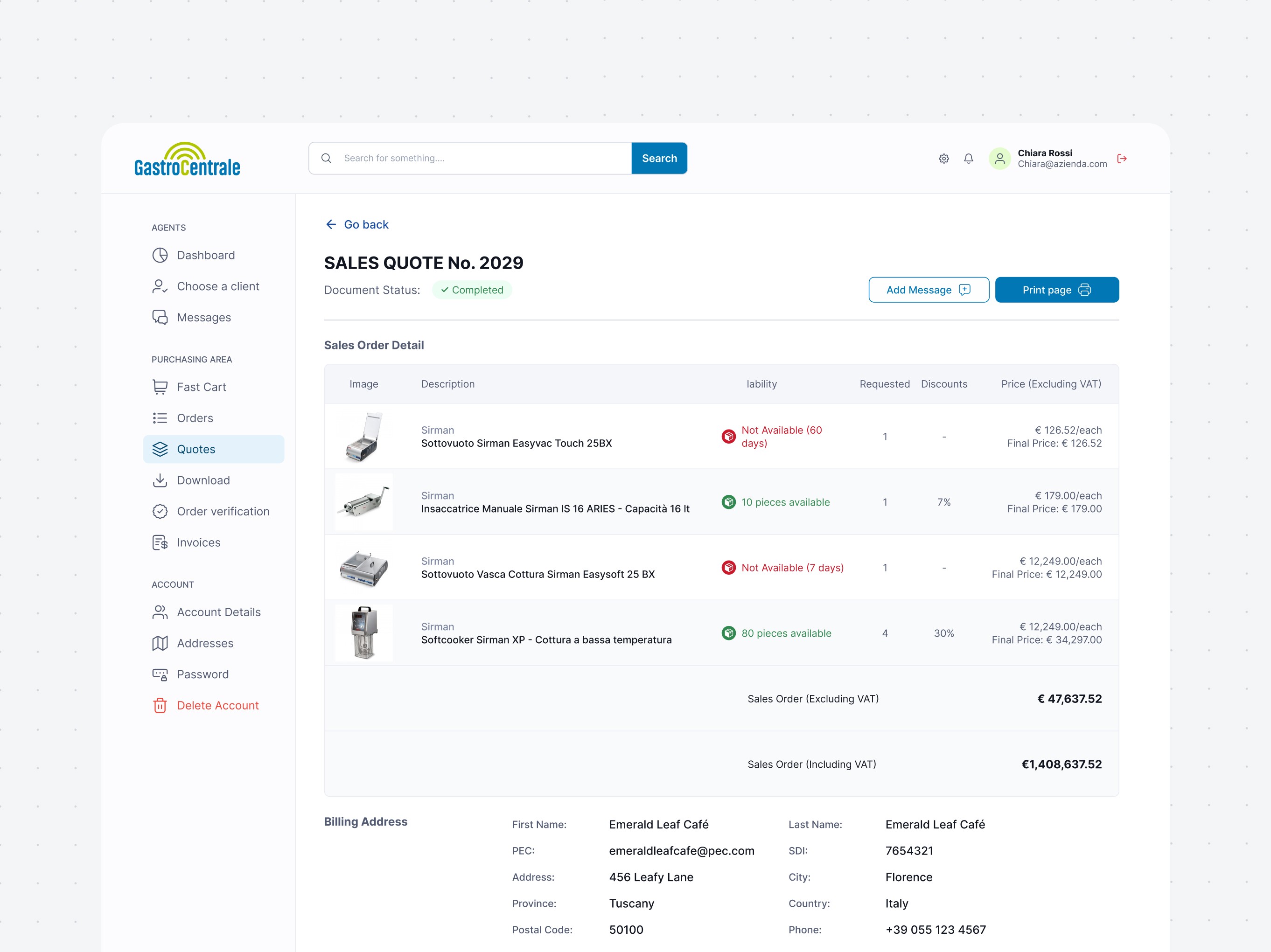Click the emeraldleafcafe@pec.com PEC value
1271x952 pixels.
pos(682,851)
